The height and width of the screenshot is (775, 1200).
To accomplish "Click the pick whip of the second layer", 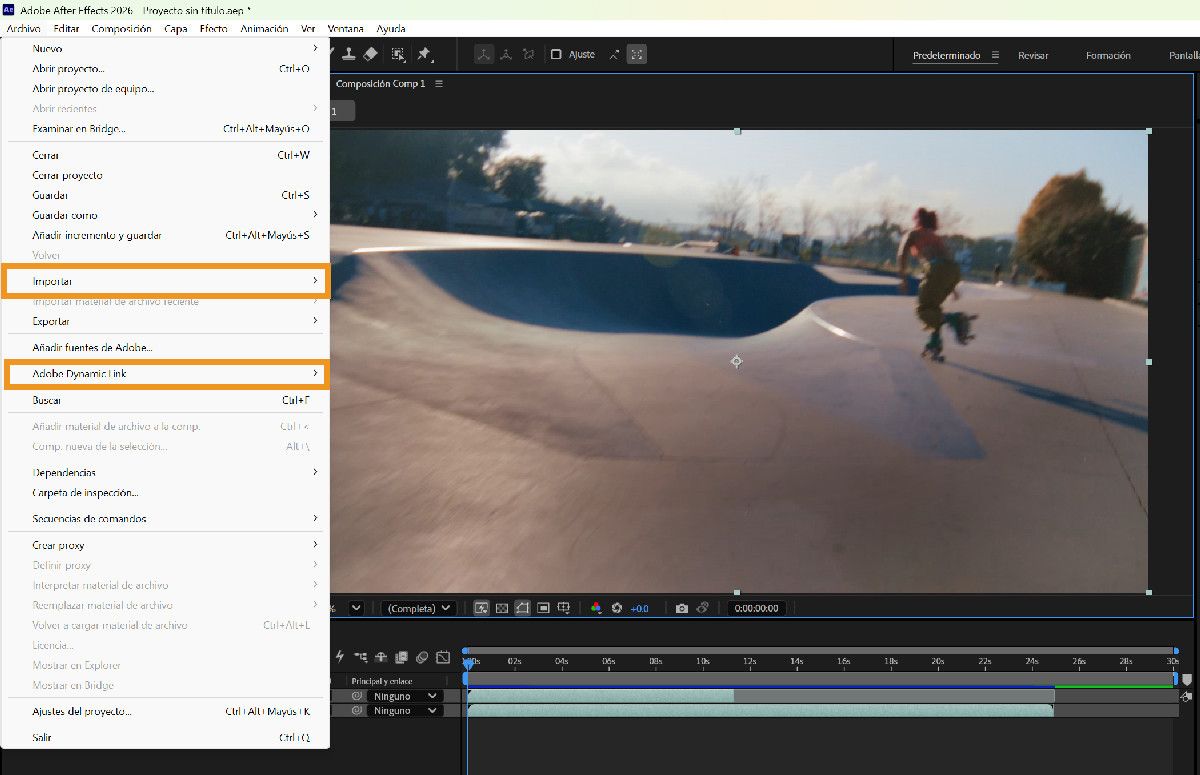I will point(357,711).
